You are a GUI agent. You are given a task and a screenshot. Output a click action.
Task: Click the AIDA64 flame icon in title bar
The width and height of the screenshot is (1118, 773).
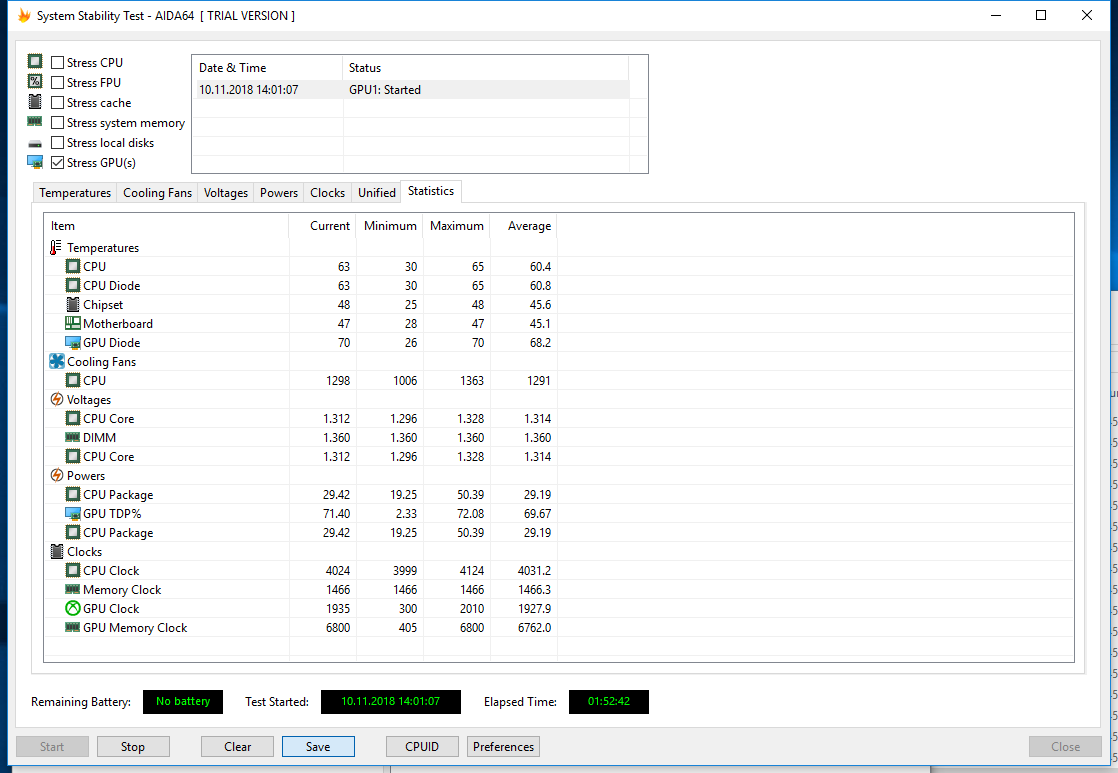(x=24, y=15)
